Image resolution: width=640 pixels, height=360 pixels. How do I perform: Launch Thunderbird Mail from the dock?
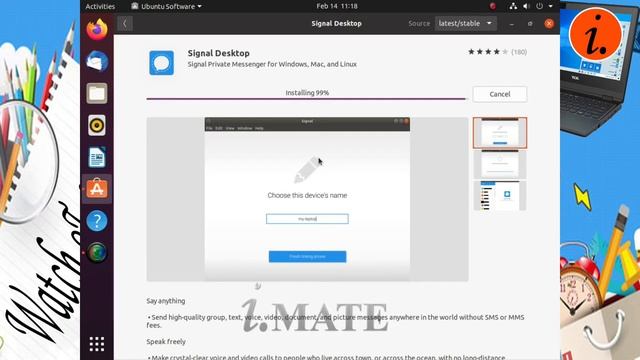[97, 61]
